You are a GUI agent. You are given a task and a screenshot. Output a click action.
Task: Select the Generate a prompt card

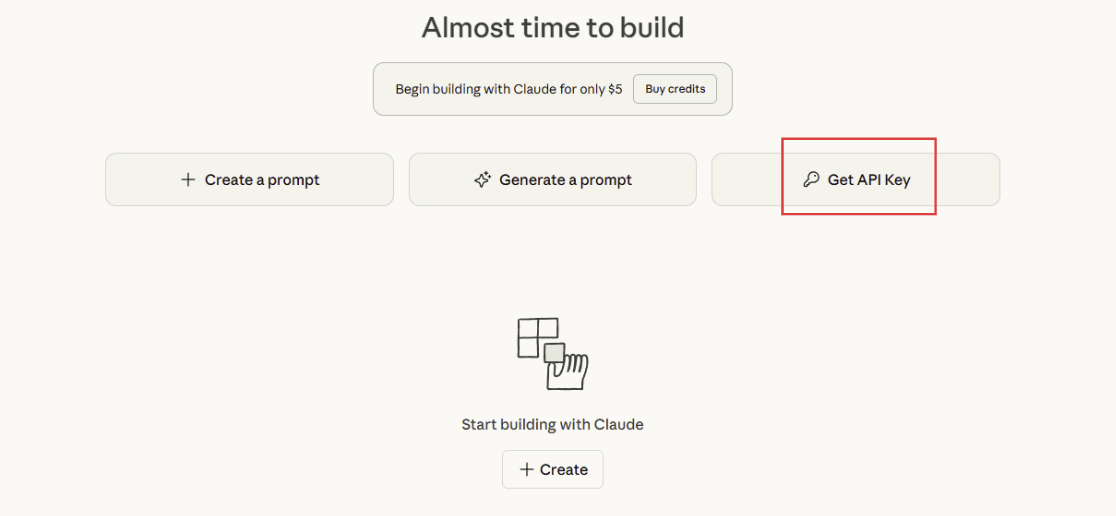(x=552, y=180)
